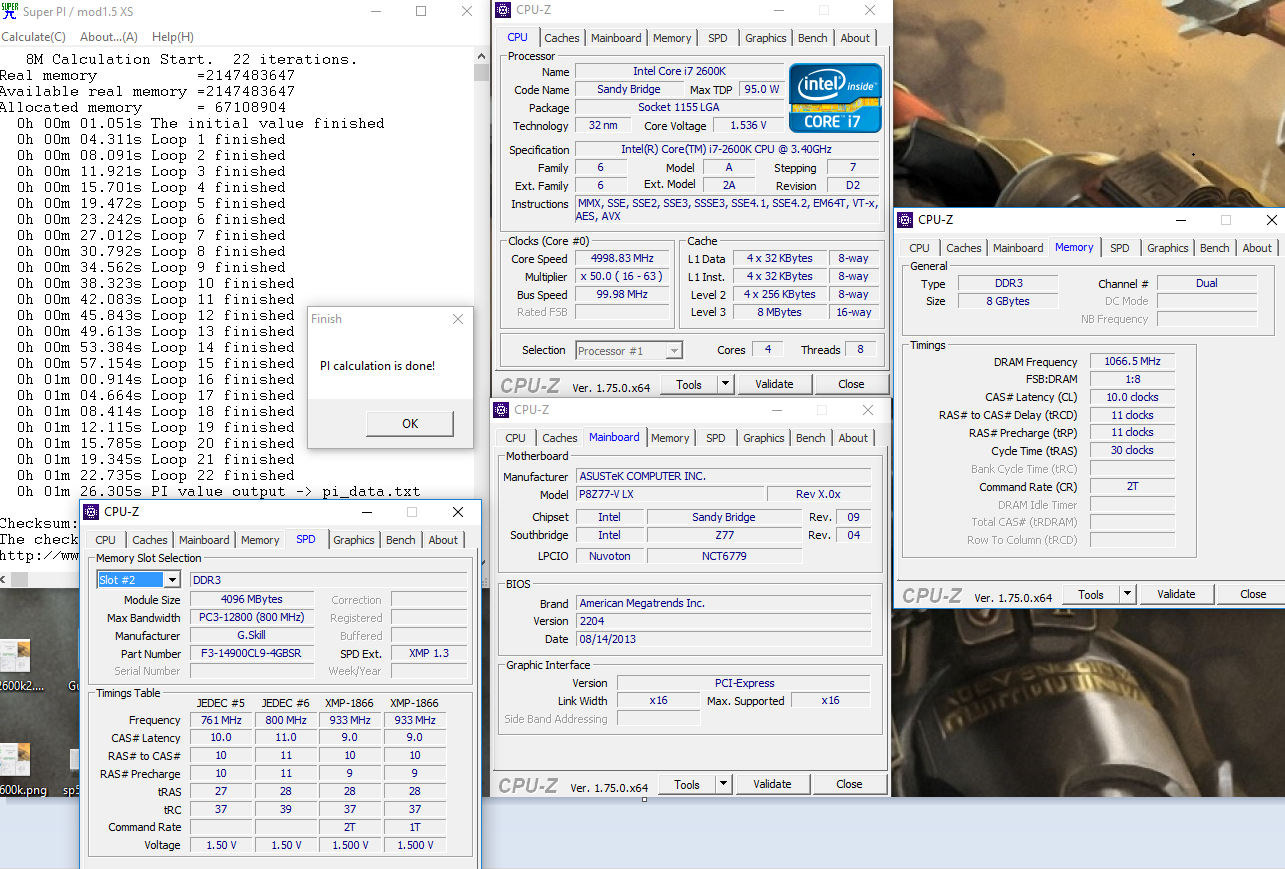Click the Core Voltage 1.536 V value
The height and width of the screenshot is (869, 1285).
[749, 126]
